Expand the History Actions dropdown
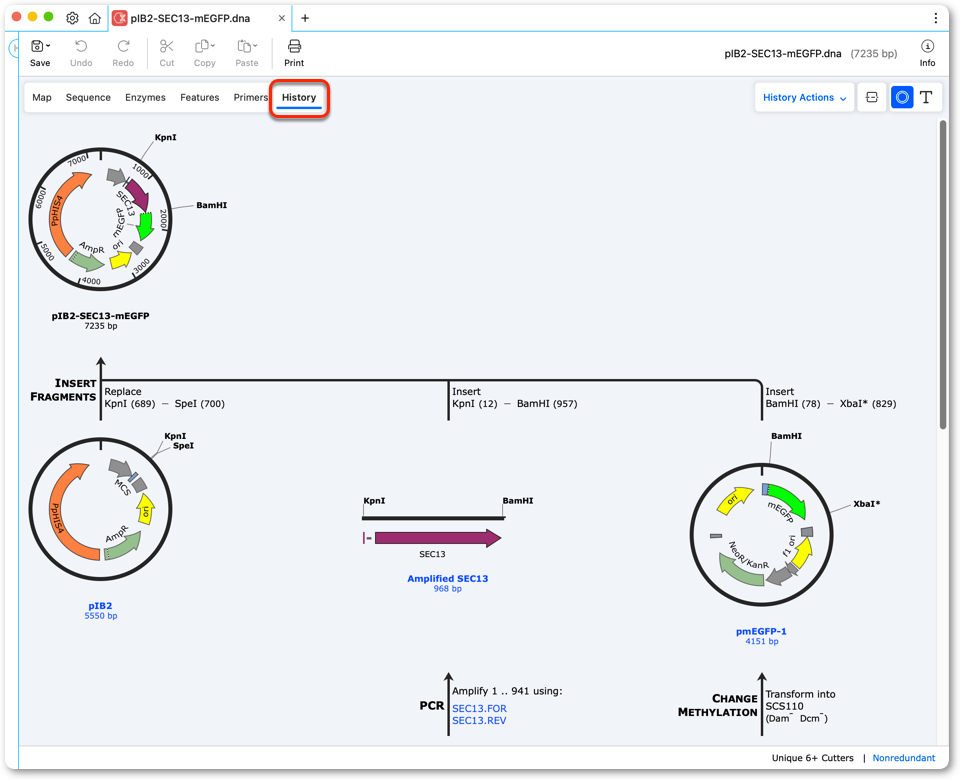The width and height of the screenshot is (960, 780). (x=804, y=97)
